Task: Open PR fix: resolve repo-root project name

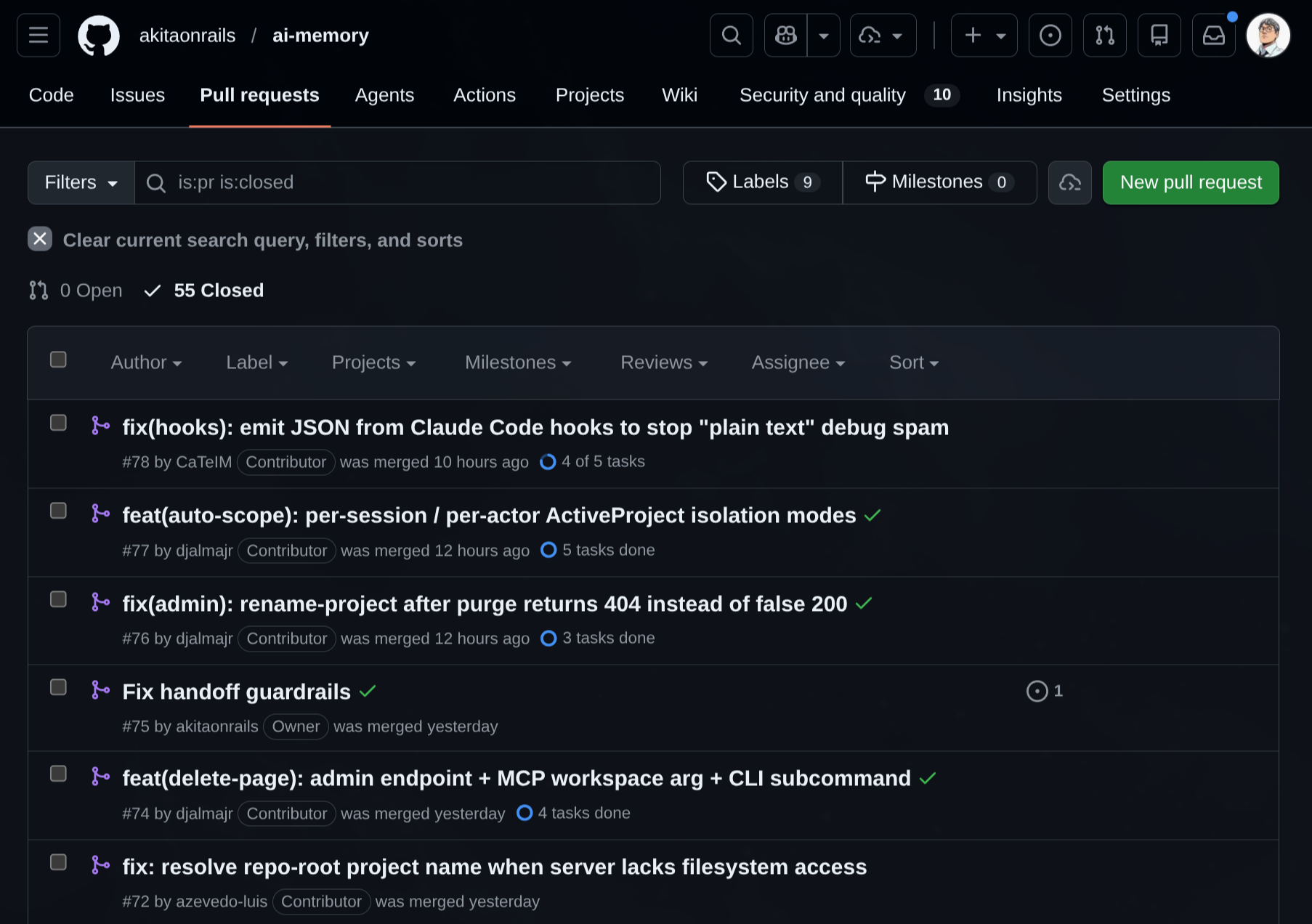Action: point(494,867)
